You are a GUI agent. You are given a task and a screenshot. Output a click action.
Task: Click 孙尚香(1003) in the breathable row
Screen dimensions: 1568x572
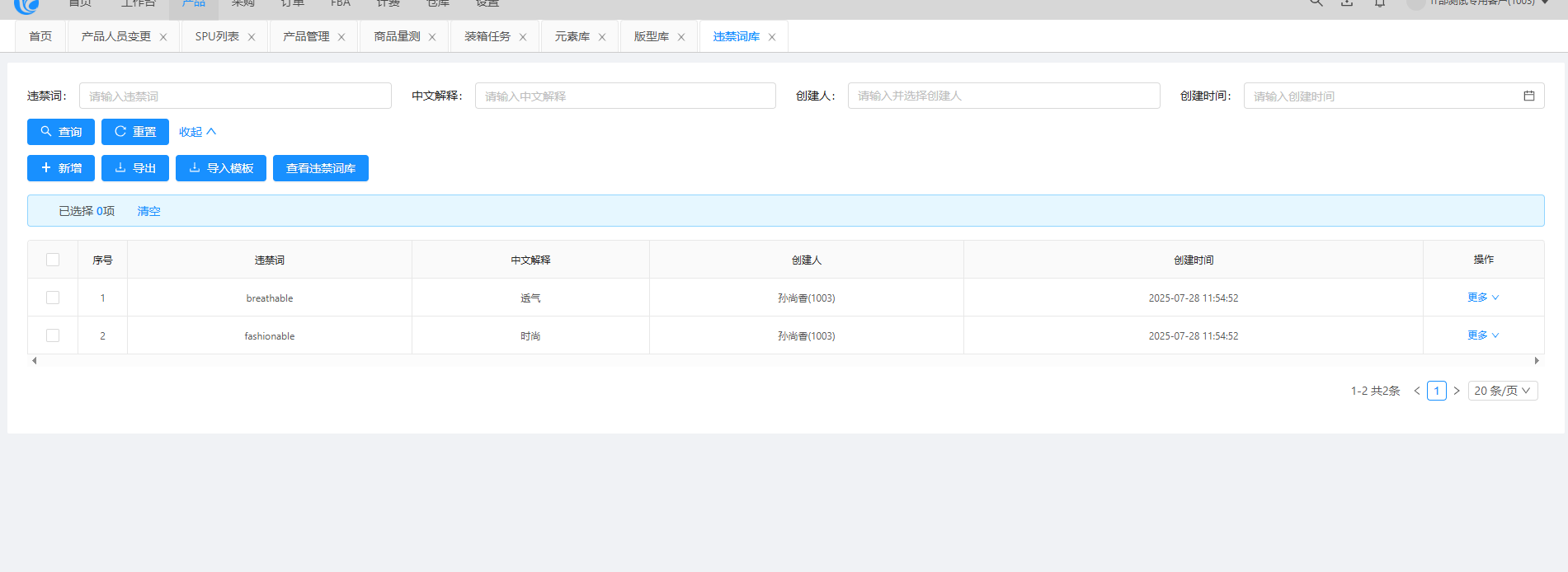tap(807, 298)
